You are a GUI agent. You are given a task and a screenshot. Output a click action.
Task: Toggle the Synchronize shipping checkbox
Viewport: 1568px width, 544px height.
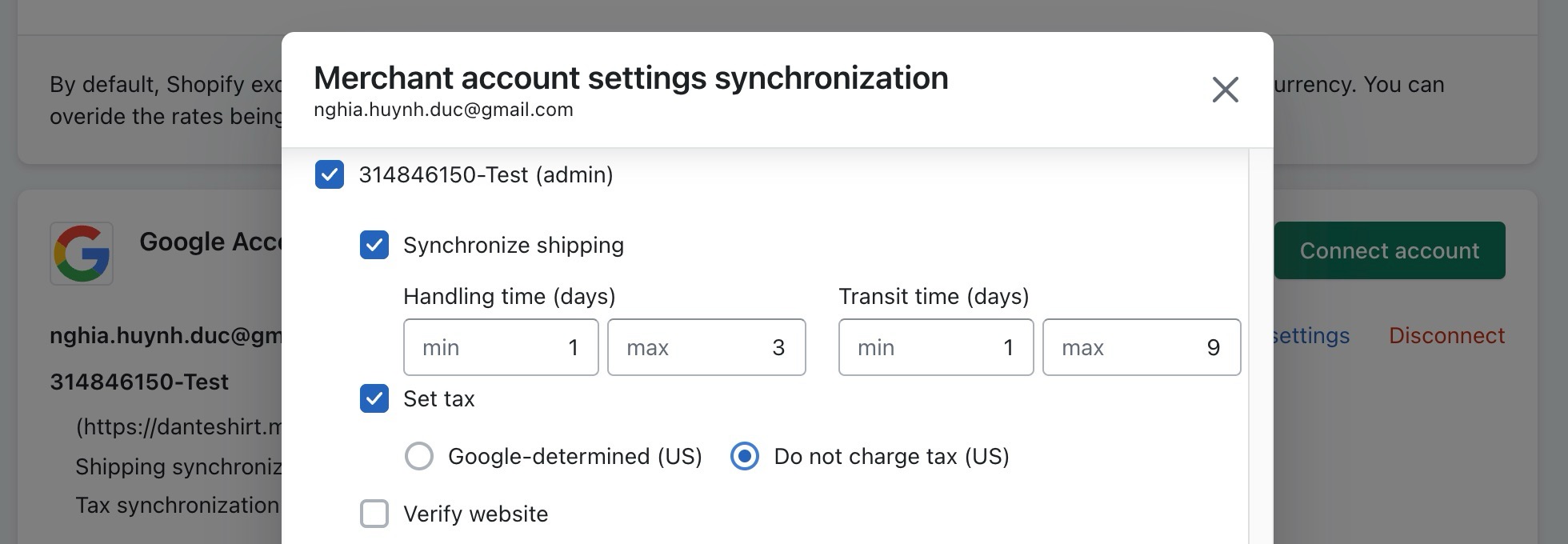pyautogui.click(x=374, y=245)
